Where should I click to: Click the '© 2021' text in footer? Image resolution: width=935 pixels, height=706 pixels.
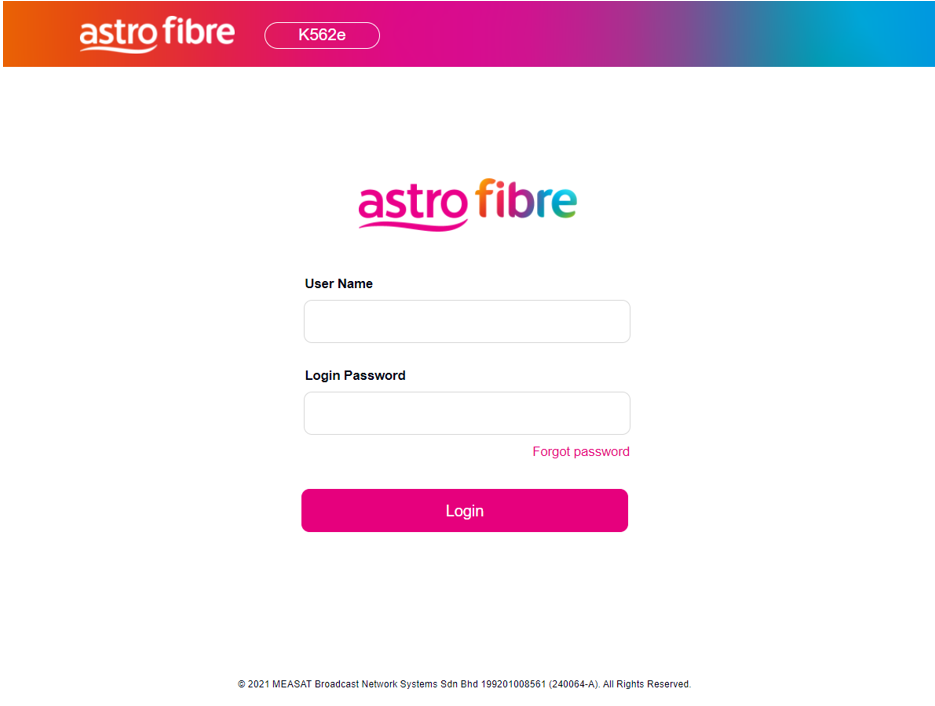255,685
